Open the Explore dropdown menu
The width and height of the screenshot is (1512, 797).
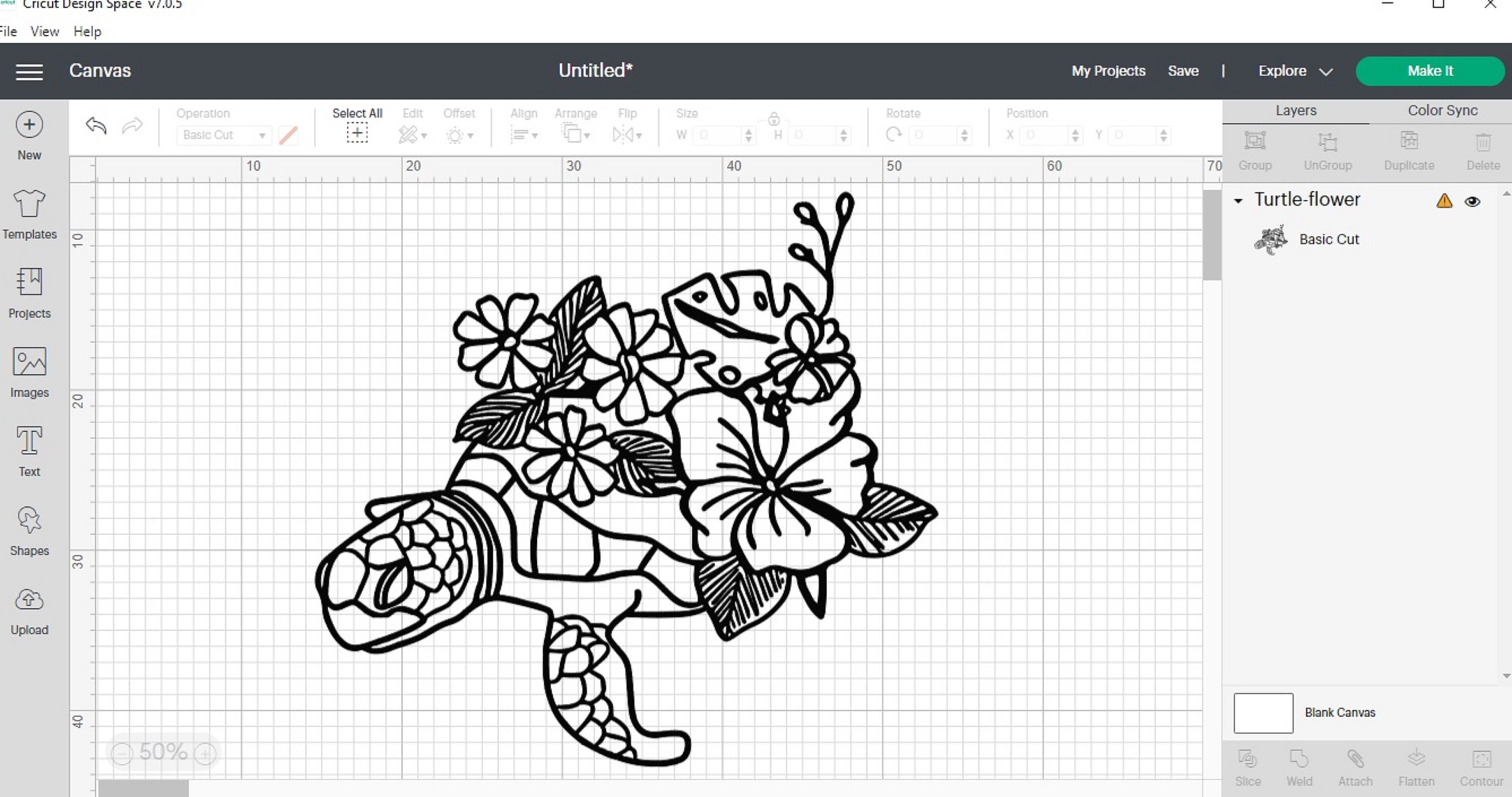point(1295,71)
